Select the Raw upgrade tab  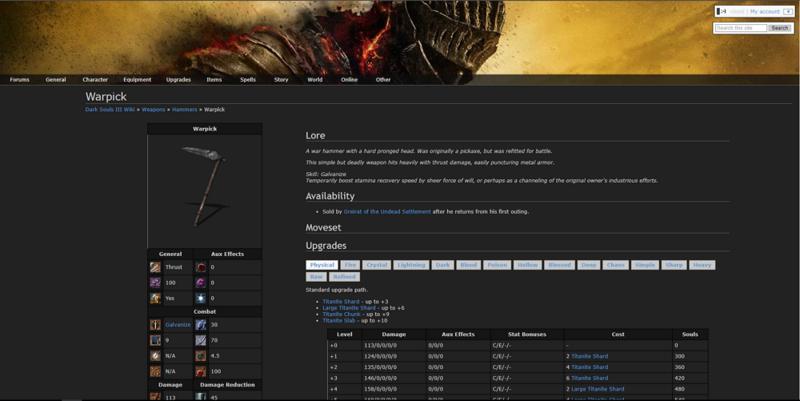pyautogui.click(x=316, y=277)
